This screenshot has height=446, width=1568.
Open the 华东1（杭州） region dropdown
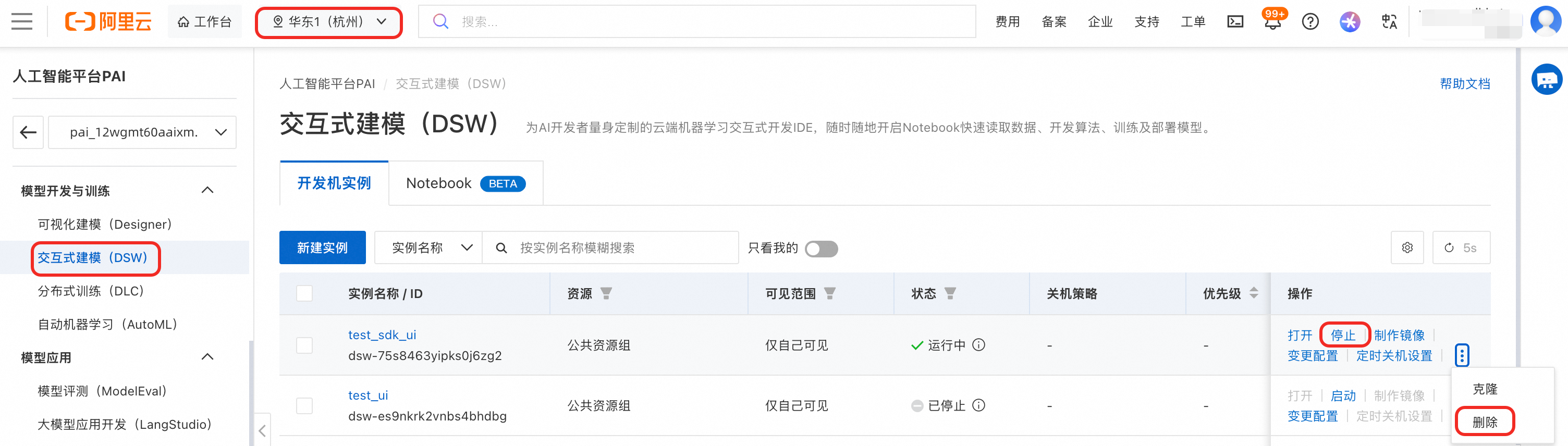coord(329,22)
